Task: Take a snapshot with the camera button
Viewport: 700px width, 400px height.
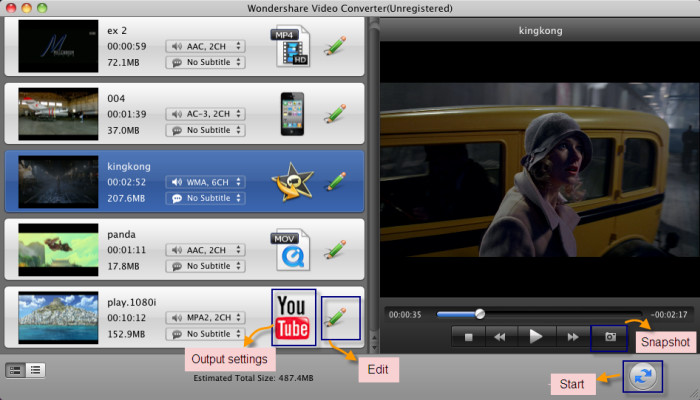Action: point(610,337)
